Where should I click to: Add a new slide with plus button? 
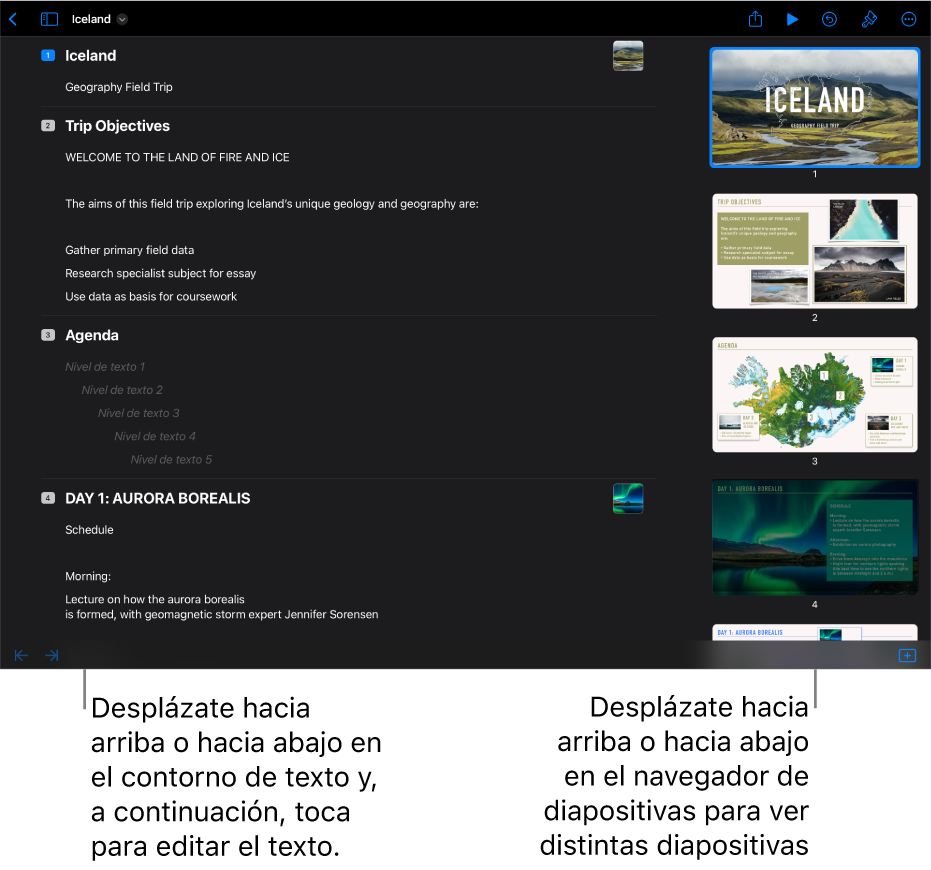[x=907, y=655]
